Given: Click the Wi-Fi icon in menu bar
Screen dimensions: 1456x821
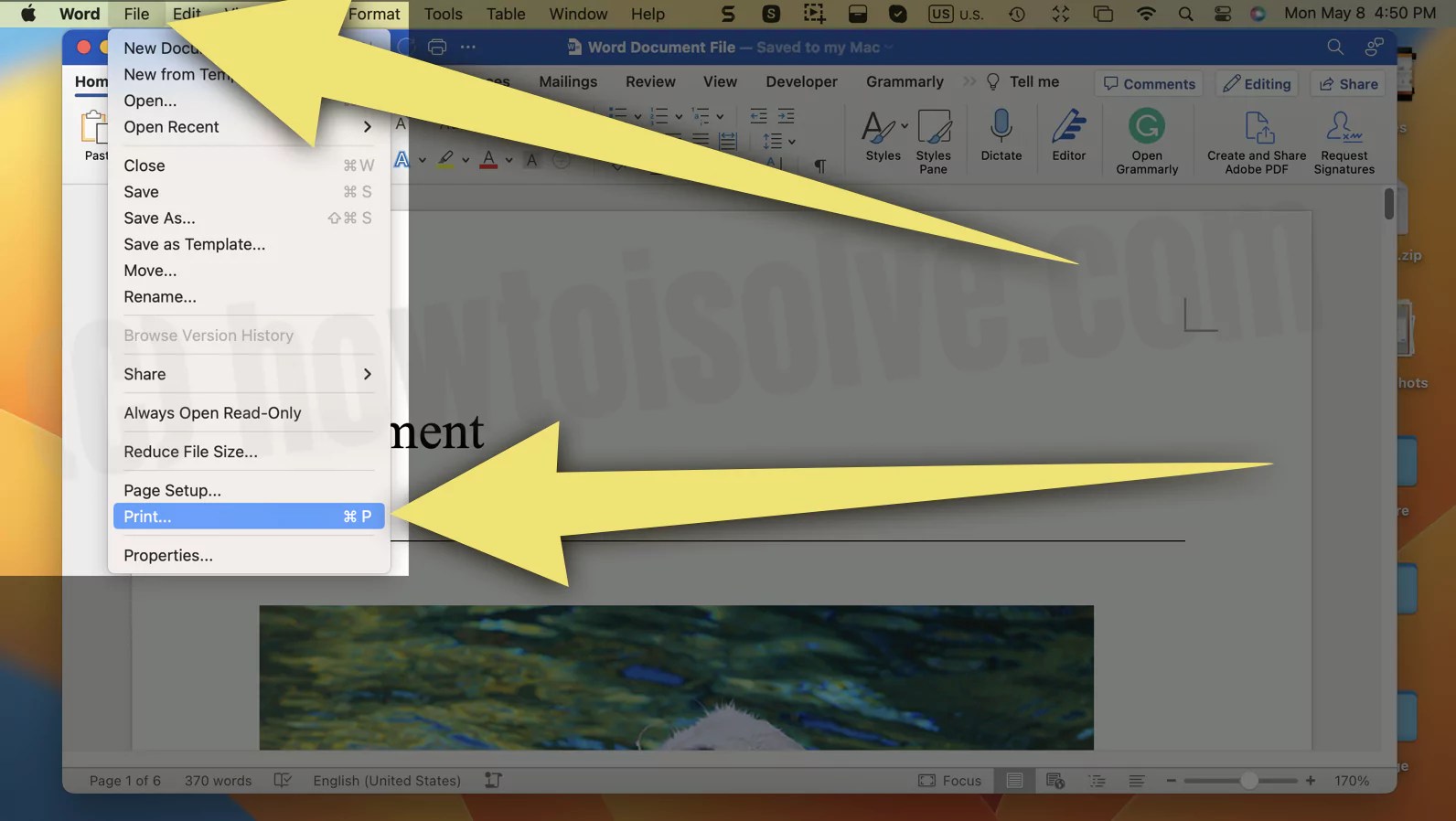Looking at the screenshot, I should pos(1145,14).
